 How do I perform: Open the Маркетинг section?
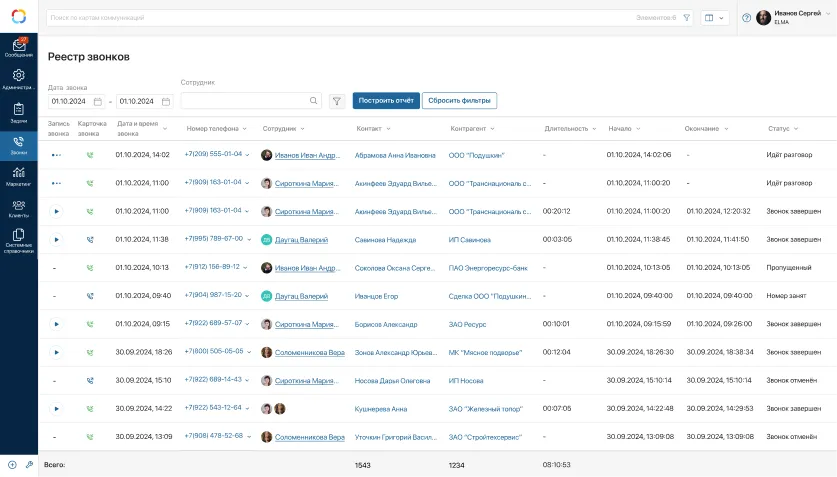19,176
